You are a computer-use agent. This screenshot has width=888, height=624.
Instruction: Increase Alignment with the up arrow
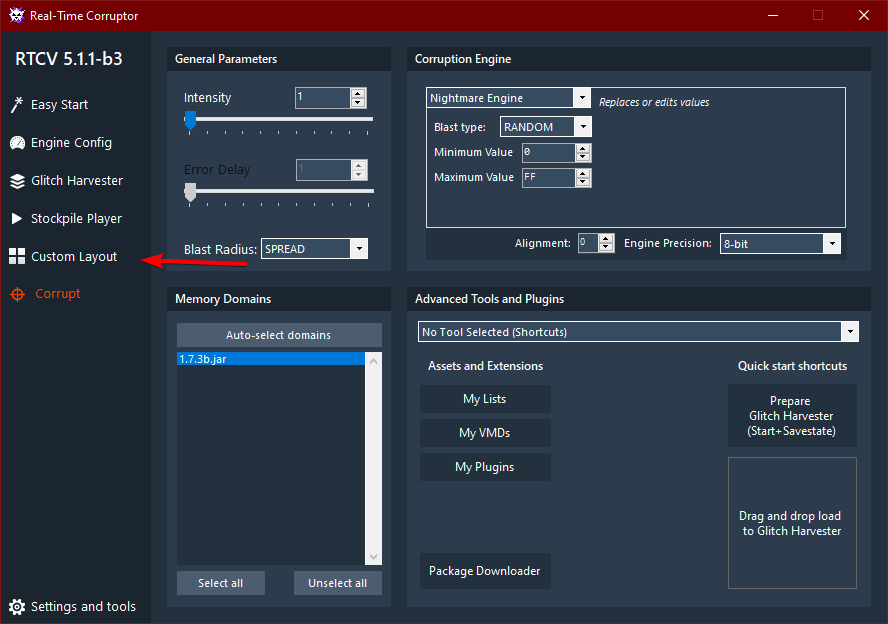(606, 238)
